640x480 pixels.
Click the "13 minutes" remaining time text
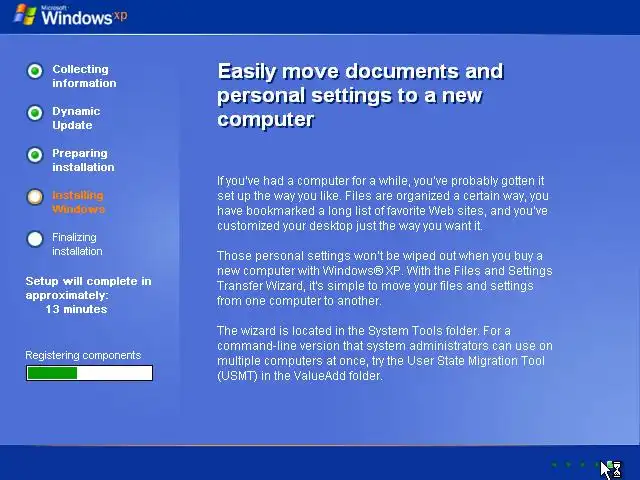tap(76, 309)
